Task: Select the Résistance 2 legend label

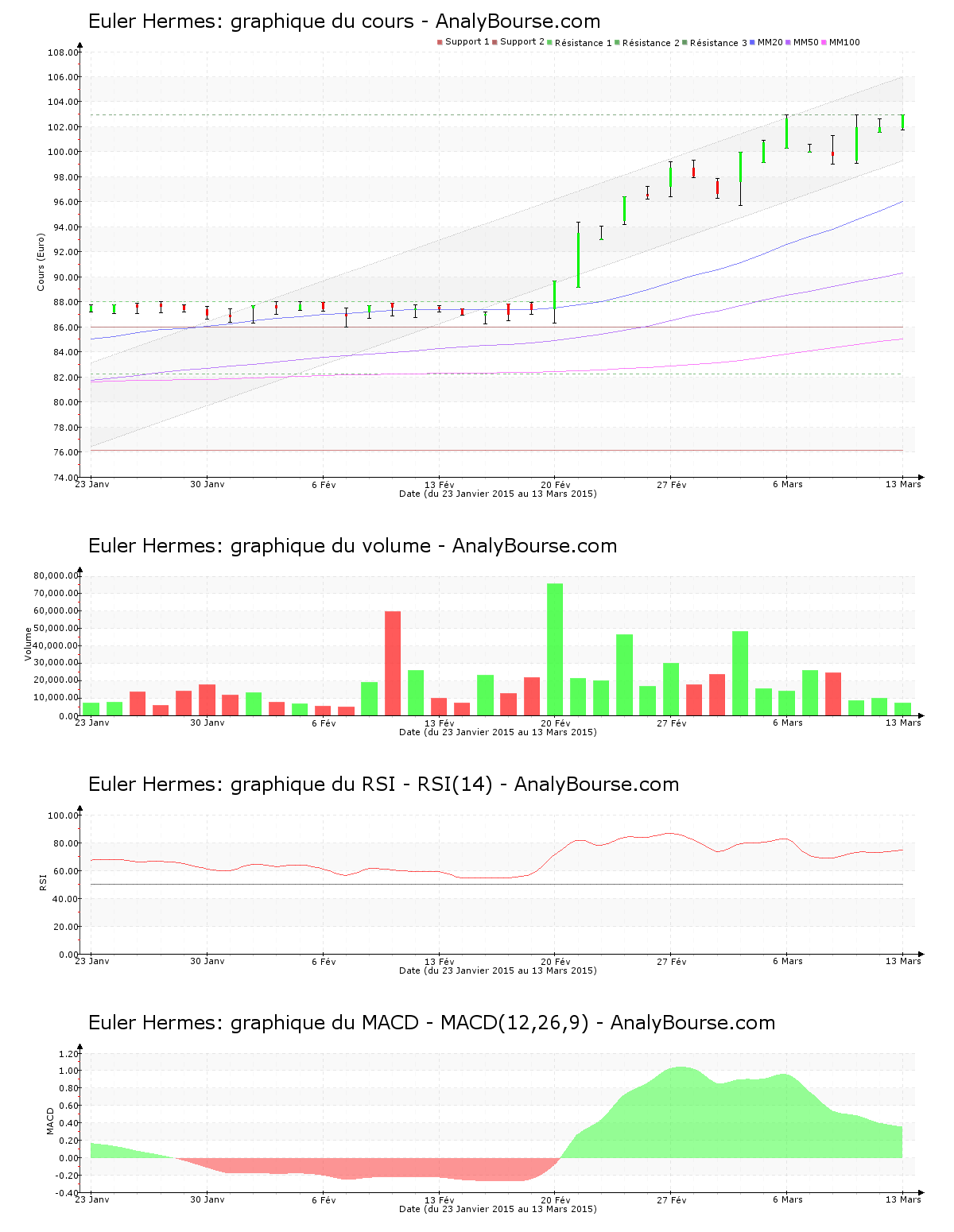Action: (x=651, y=42)
